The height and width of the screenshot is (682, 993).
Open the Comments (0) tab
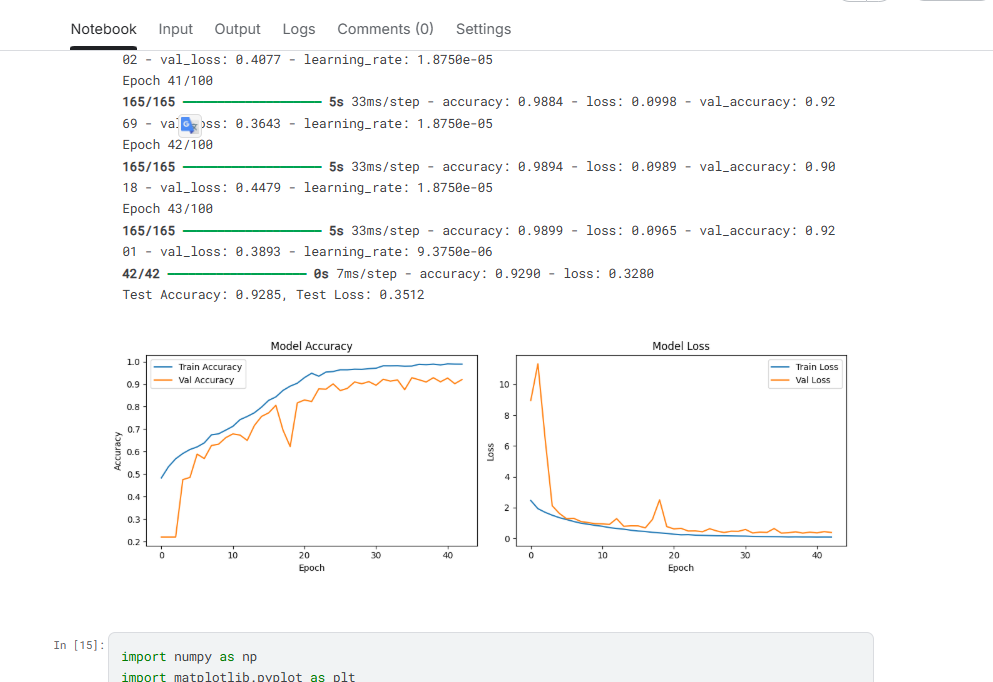coord(385,29)
